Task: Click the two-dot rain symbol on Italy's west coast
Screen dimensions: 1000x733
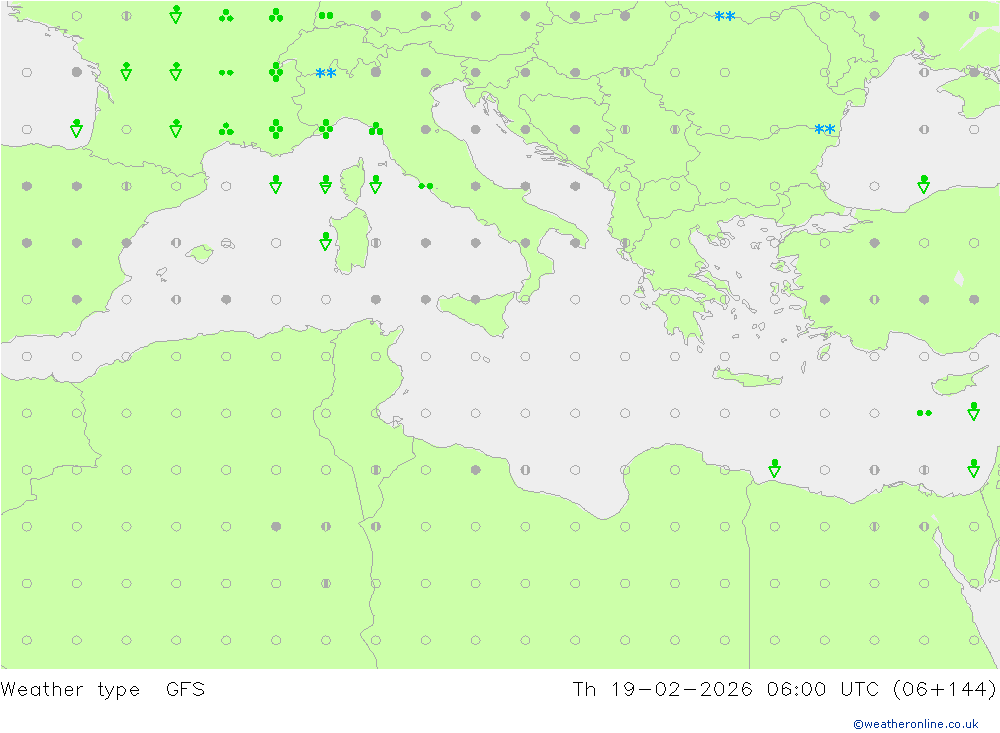Action: (426, 186)
